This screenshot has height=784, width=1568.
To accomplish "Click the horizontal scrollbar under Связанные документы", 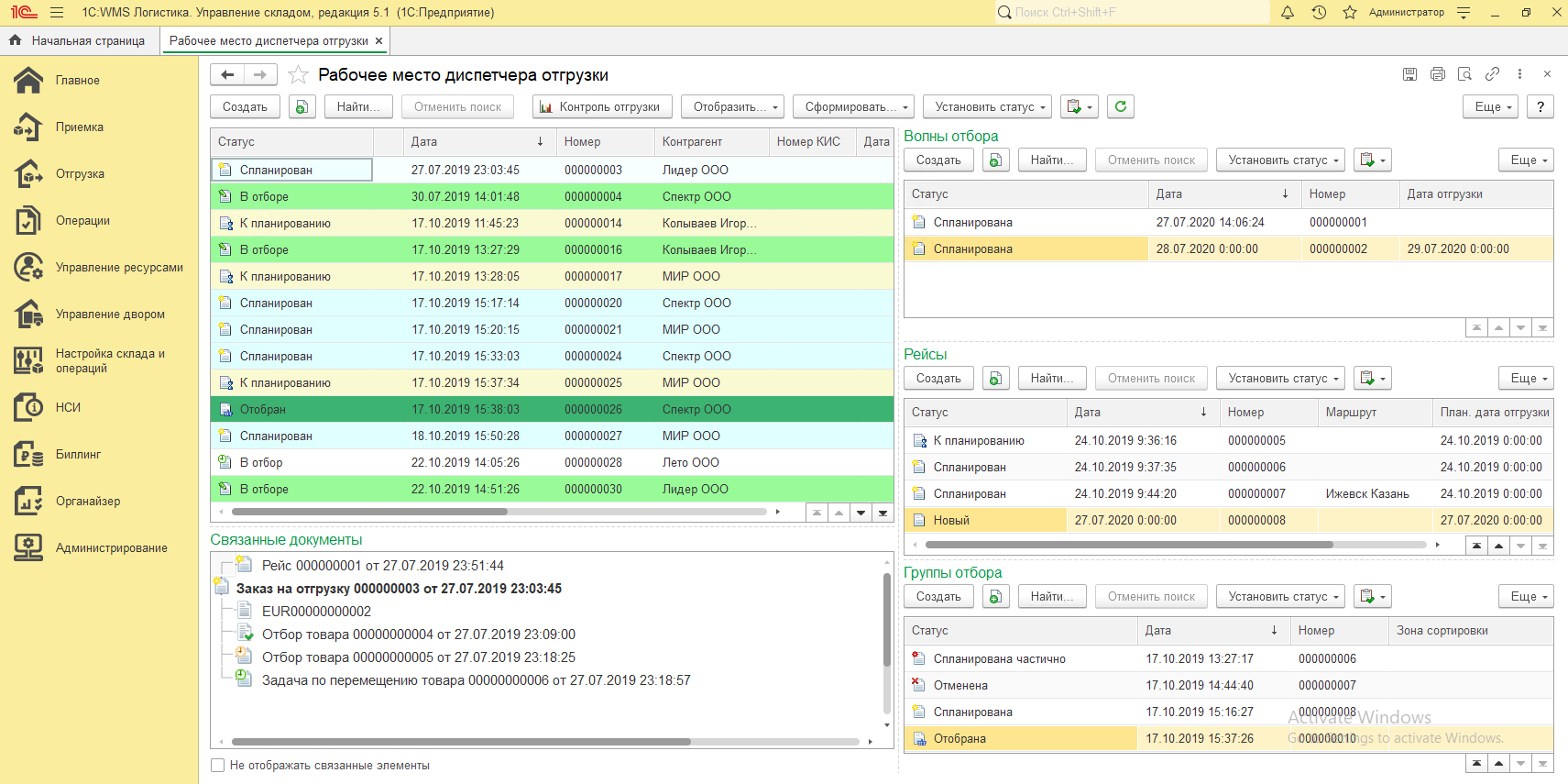I will point(461,741).
